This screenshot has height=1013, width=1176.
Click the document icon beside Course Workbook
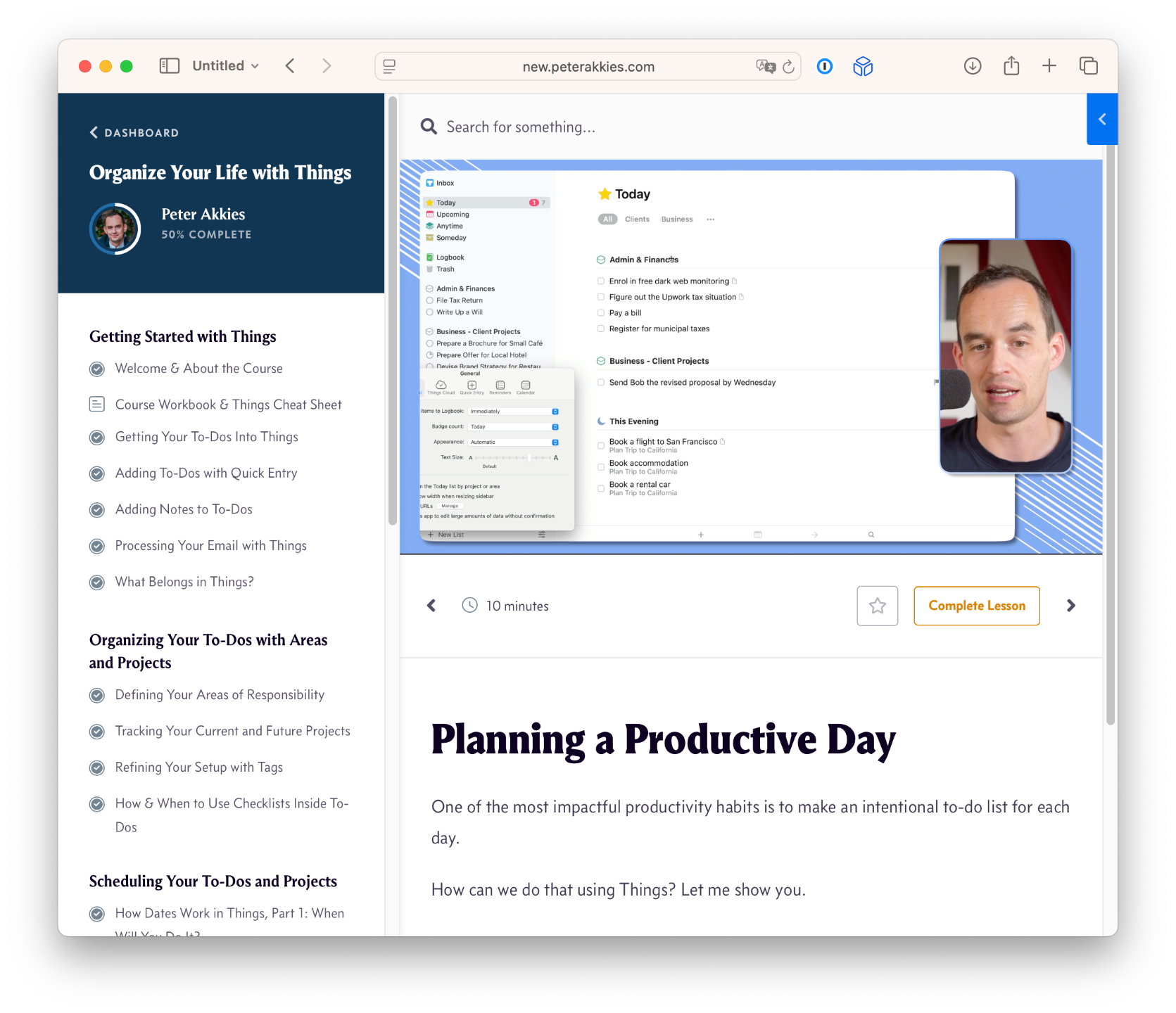point(97,404)
